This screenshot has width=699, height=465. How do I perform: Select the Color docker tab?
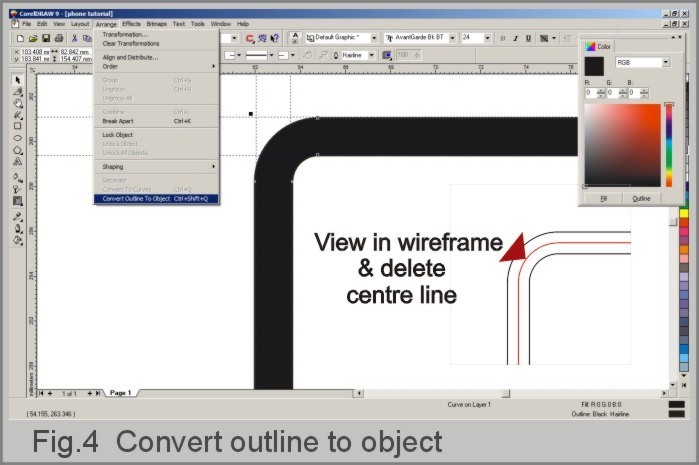[598, 46]
